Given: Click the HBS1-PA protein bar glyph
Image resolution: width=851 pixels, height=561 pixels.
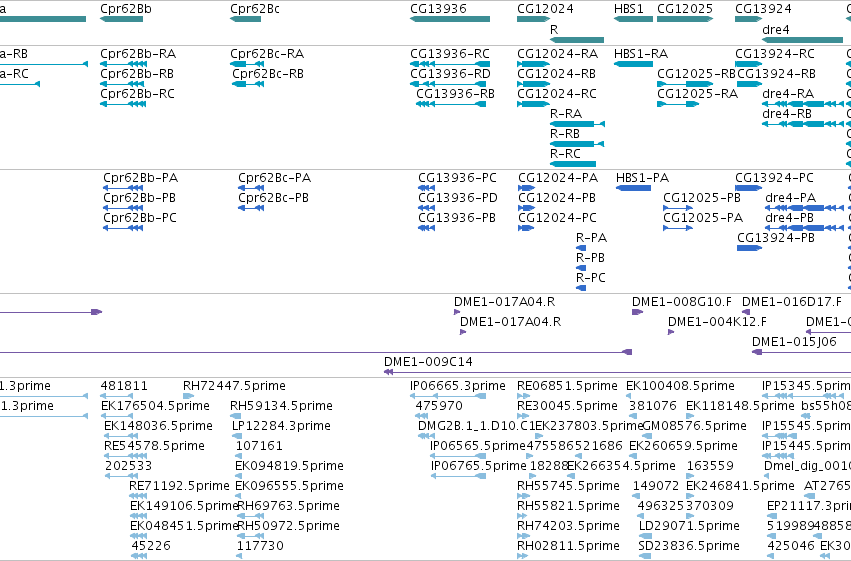Looking at the screenshot, I should [x=633, y=188].
